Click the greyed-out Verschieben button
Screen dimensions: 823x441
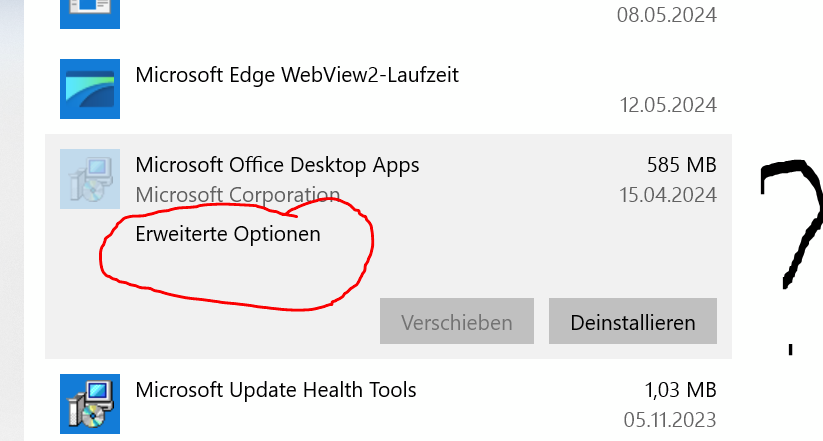(x=457, y=321)
